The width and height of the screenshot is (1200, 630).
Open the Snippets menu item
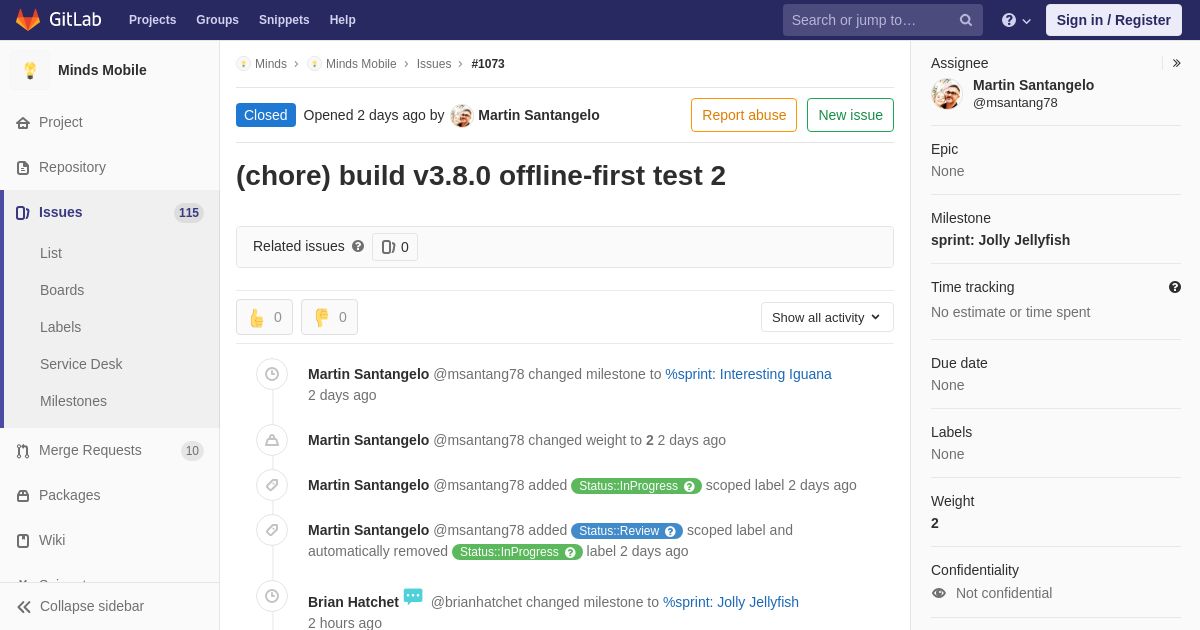tap(284, 20)
